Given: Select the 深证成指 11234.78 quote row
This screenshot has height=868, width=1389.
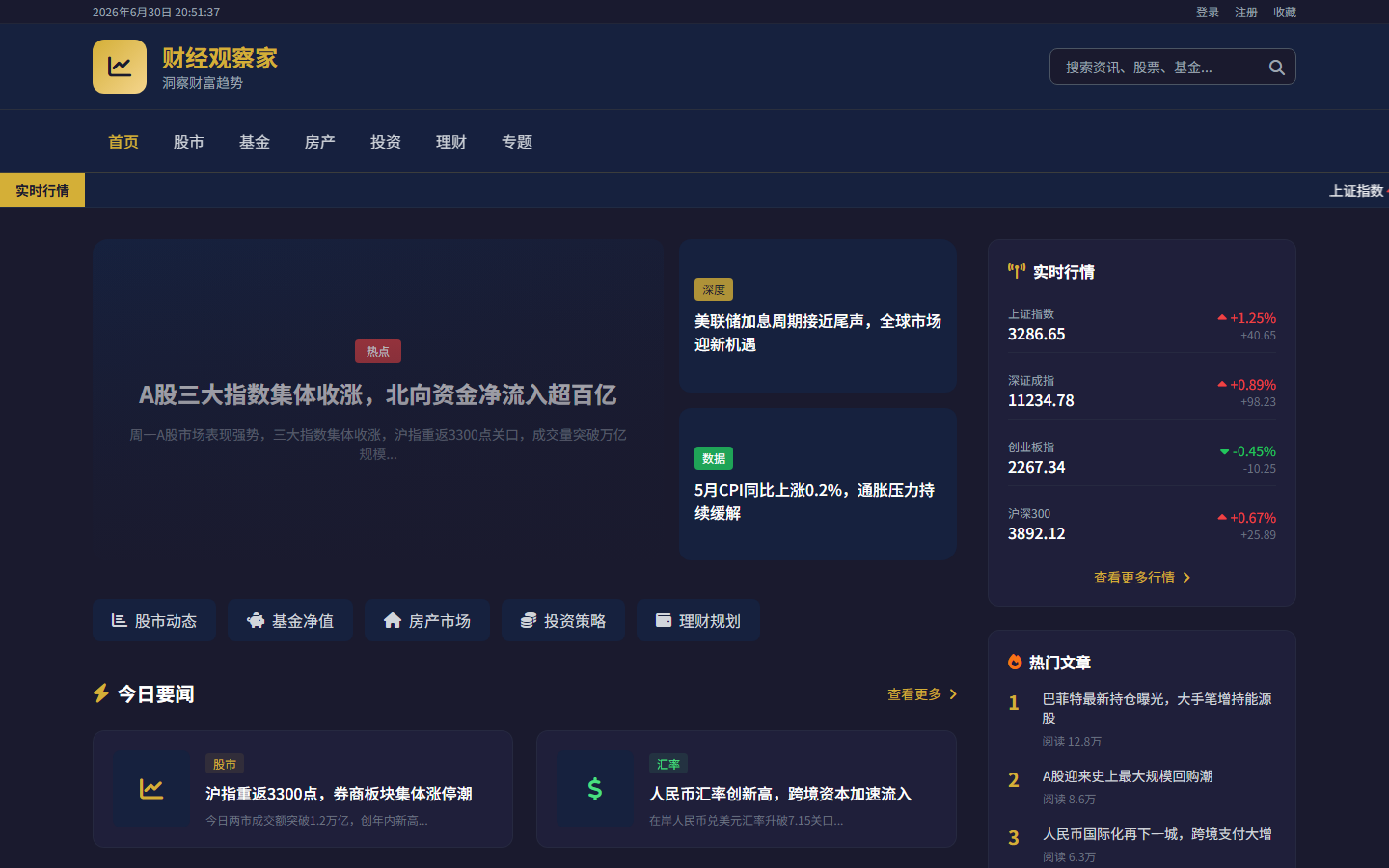Looking at the screenshot, I should (1142, 392).
